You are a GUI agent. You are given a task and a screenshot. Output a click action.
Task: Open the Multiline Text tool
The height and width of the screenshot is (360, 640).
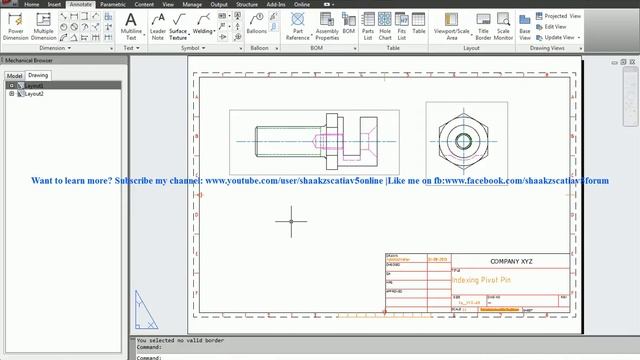click(131, 27)
